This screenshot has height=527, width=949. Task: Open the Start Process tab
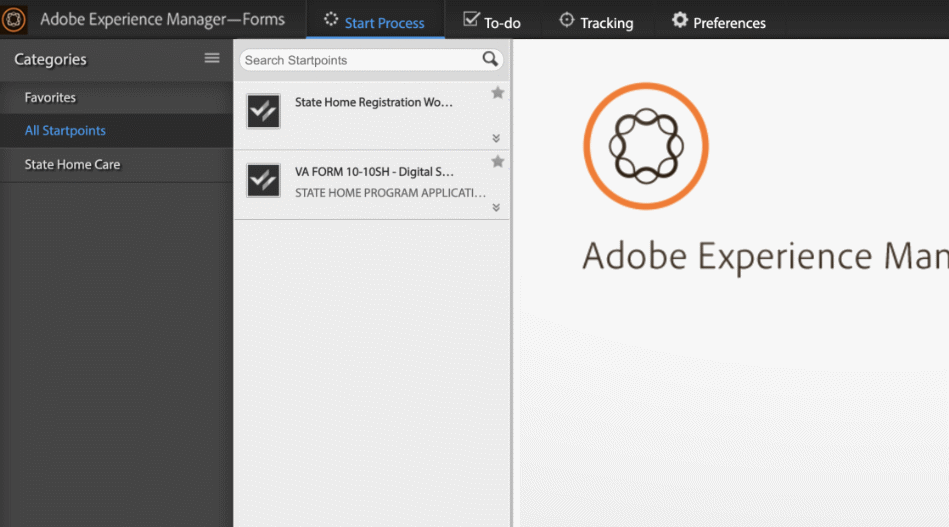[375, 22]
